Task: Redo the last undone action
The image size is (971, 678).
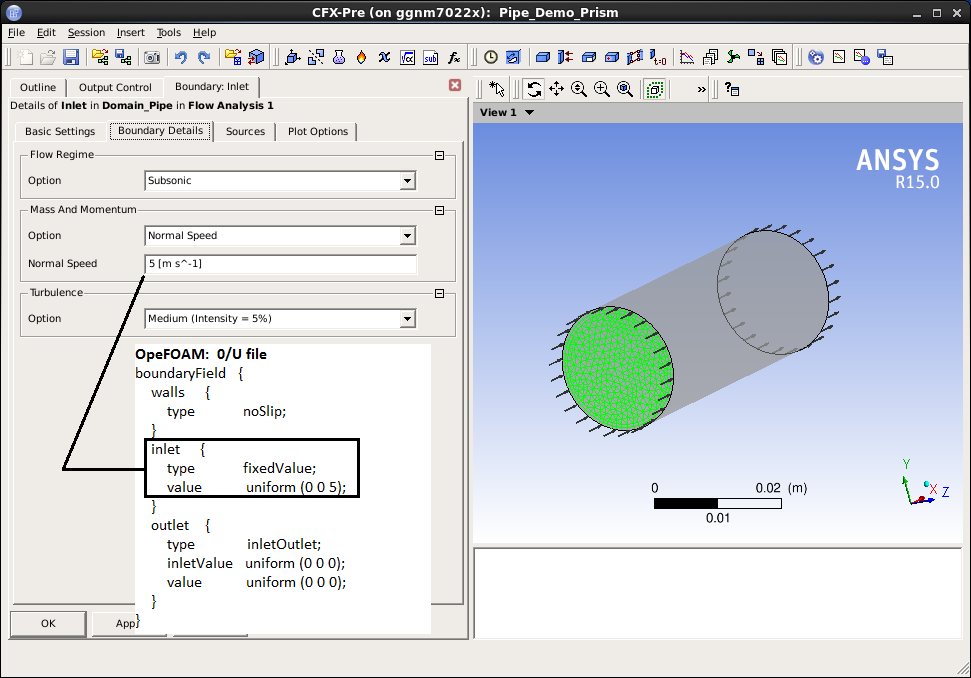Action: coord(204,58)
